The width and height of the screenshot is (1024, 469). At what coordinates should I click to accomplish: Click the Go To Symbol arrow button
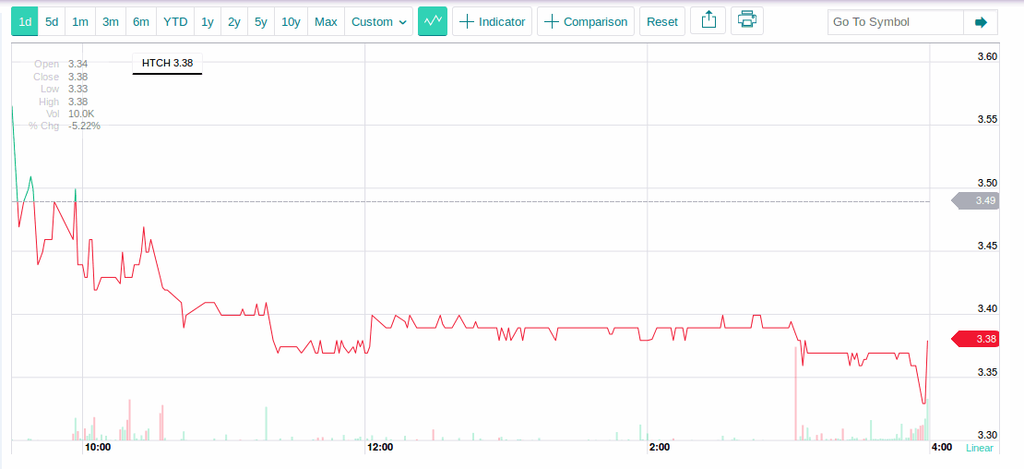point(981,22)
